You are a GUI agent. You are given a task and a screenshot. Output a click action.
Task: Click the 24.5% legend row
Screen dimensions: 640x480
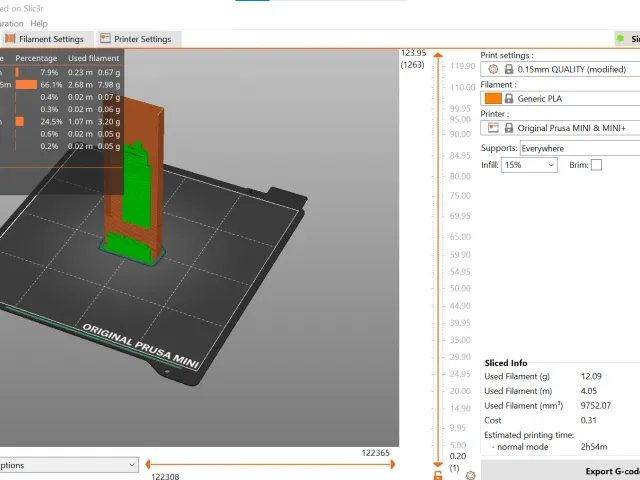click(60, 122)
